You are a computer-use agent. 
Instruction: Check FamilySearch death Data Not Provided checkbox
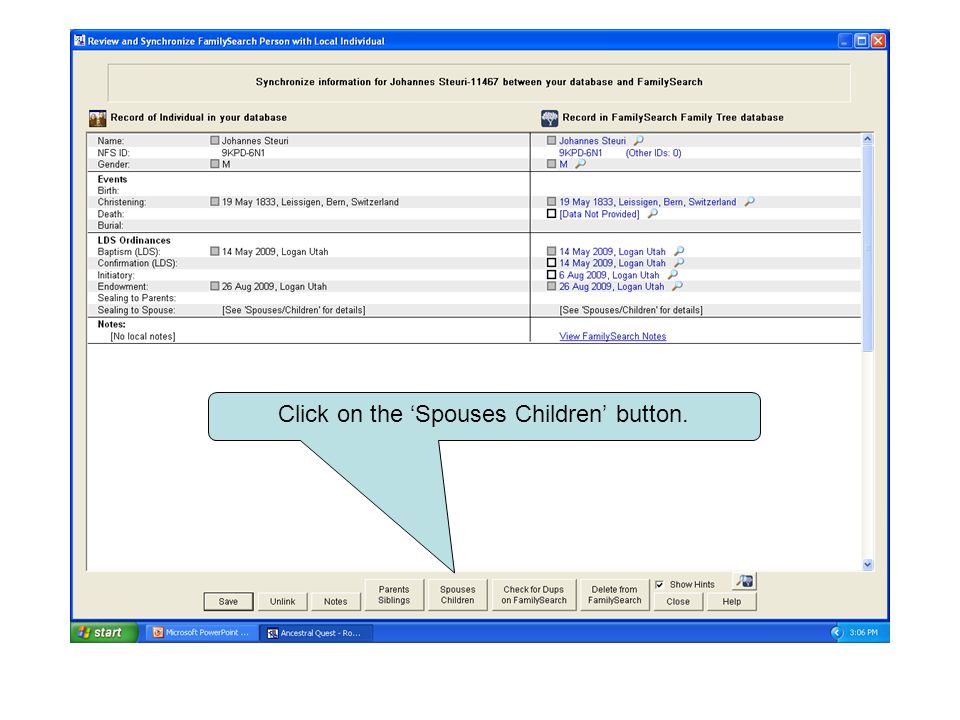click(x=551, y=214)
